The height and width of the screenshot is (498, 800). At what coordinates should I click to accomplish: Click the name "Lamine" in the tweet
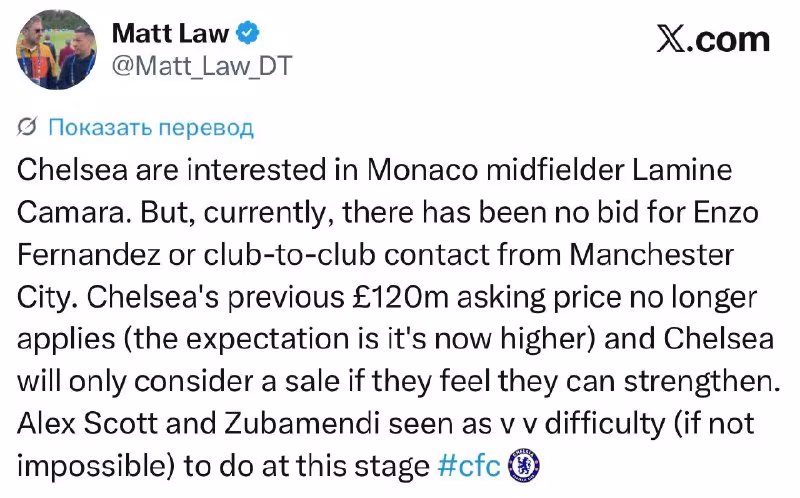coord(683,169)
